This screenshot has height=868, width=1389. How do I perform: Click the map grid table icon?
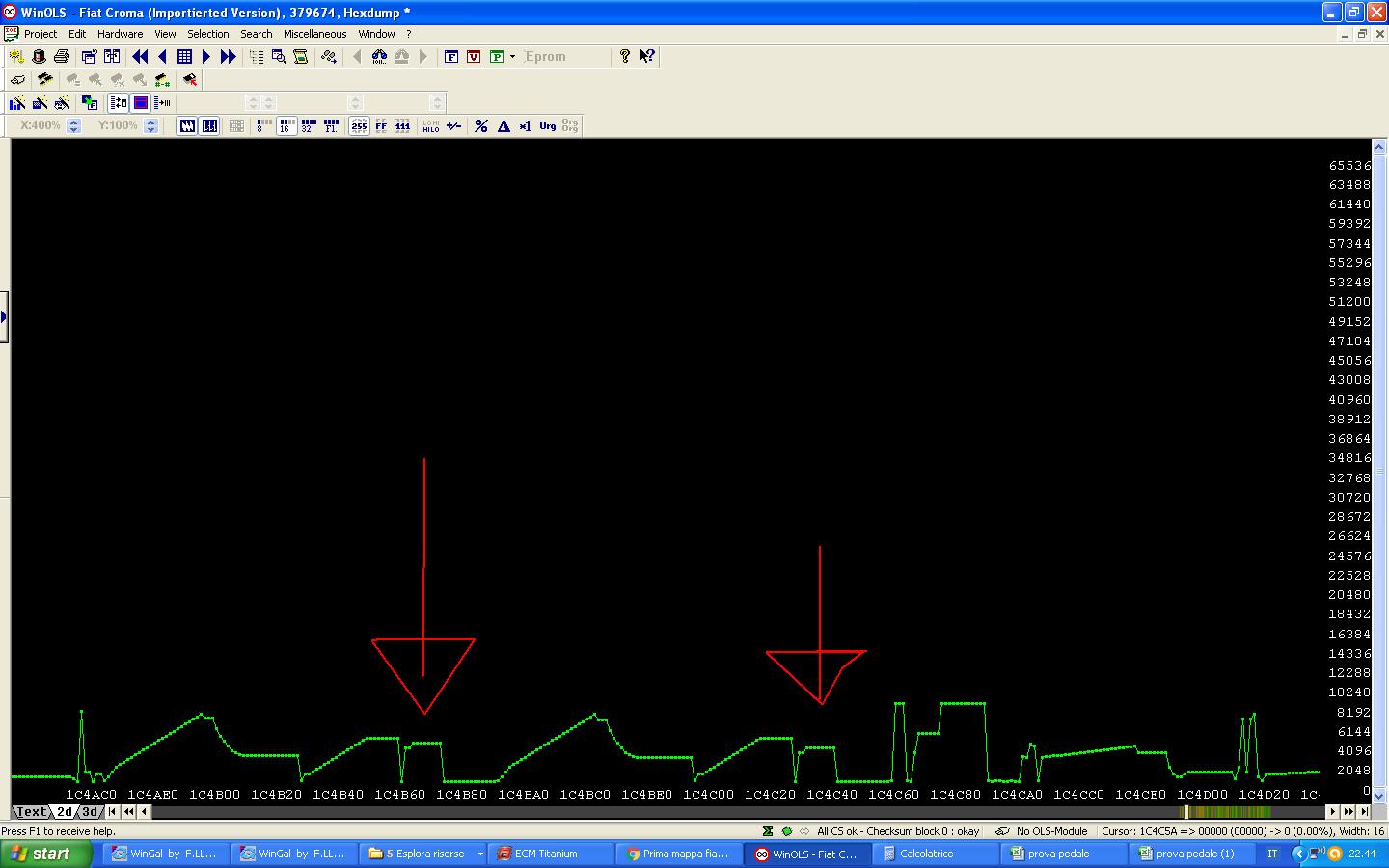tap(184, 57)
